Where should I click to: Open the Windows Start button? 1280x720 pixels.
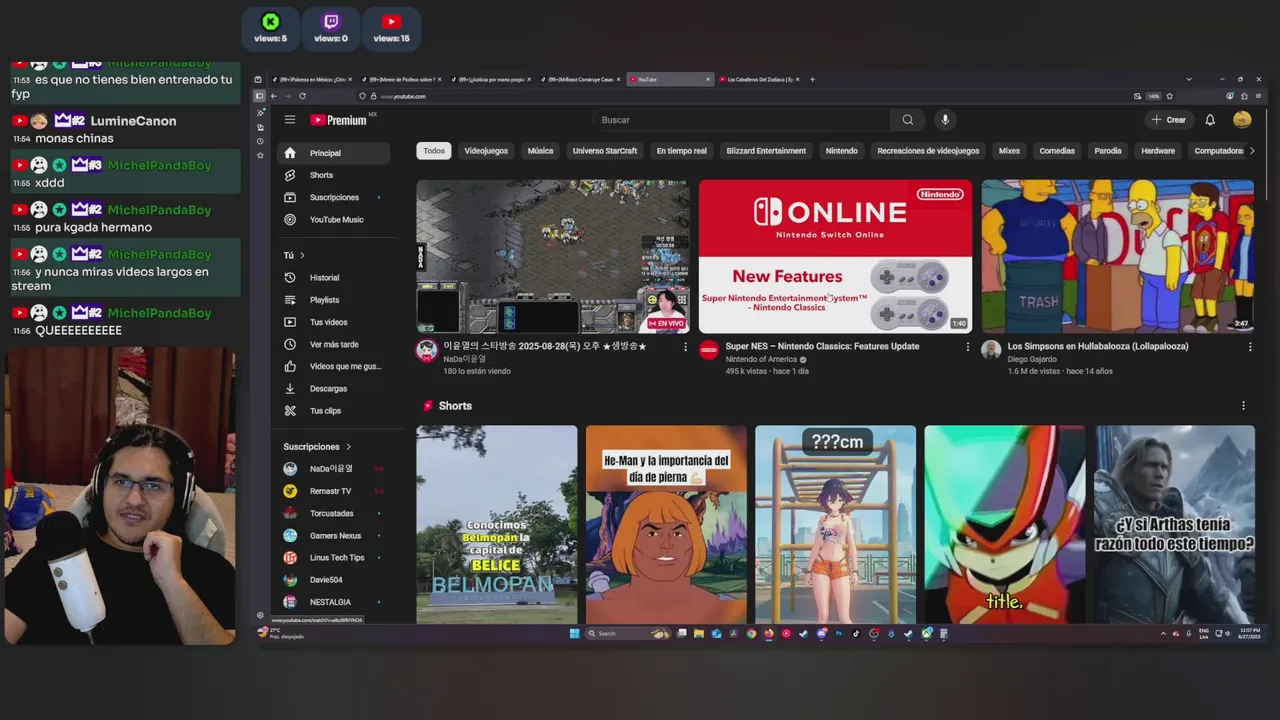click(x=574, y=633)
